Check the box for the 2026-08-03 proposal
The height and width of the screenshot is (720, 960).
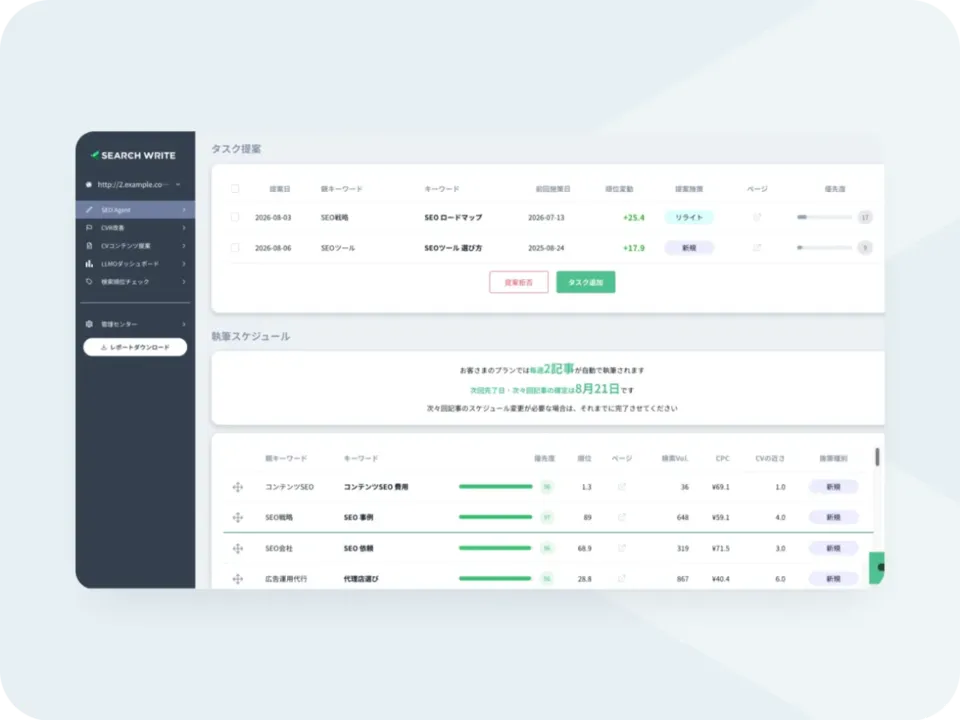(235, 217)
